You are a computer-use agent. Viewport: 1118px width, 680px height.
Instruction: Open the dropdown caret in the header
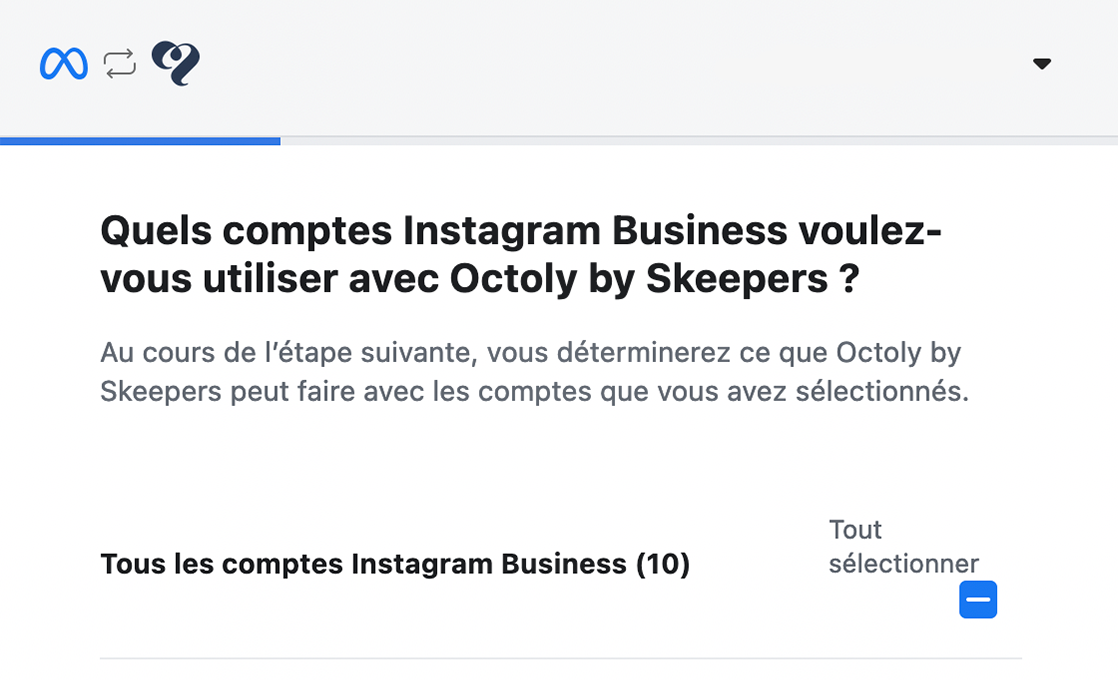pyautogui.click(x=1042, y=64)
